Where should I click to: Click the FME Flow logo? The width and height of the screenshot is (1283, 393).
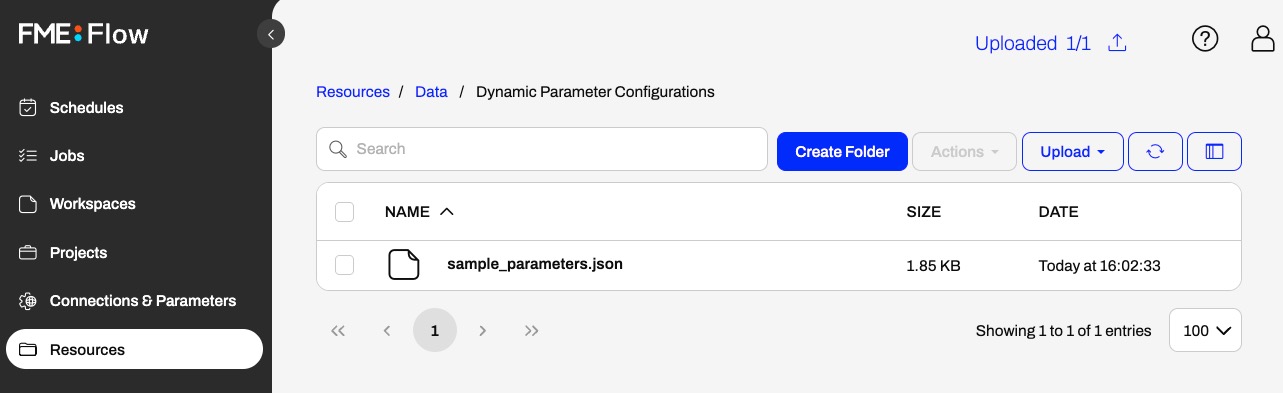pos(83,34)
